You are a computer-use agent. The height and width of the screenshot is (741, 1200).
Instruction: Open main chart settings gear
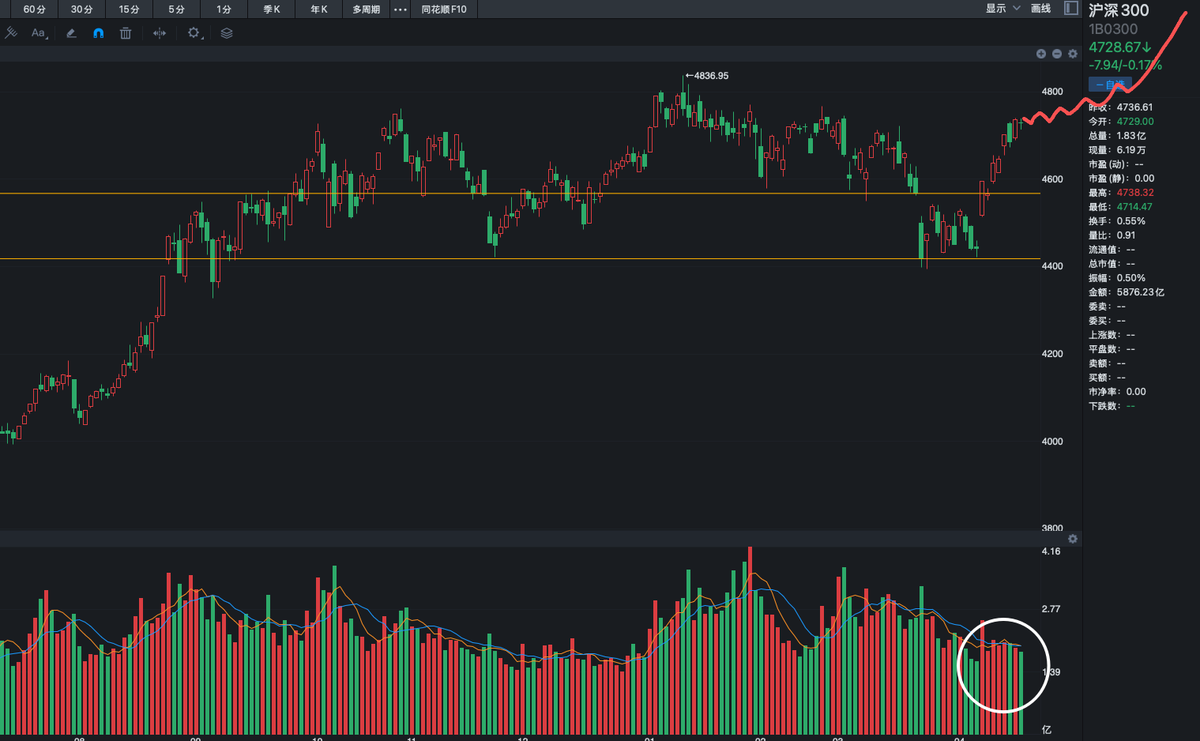click(x=1072, y=54)
